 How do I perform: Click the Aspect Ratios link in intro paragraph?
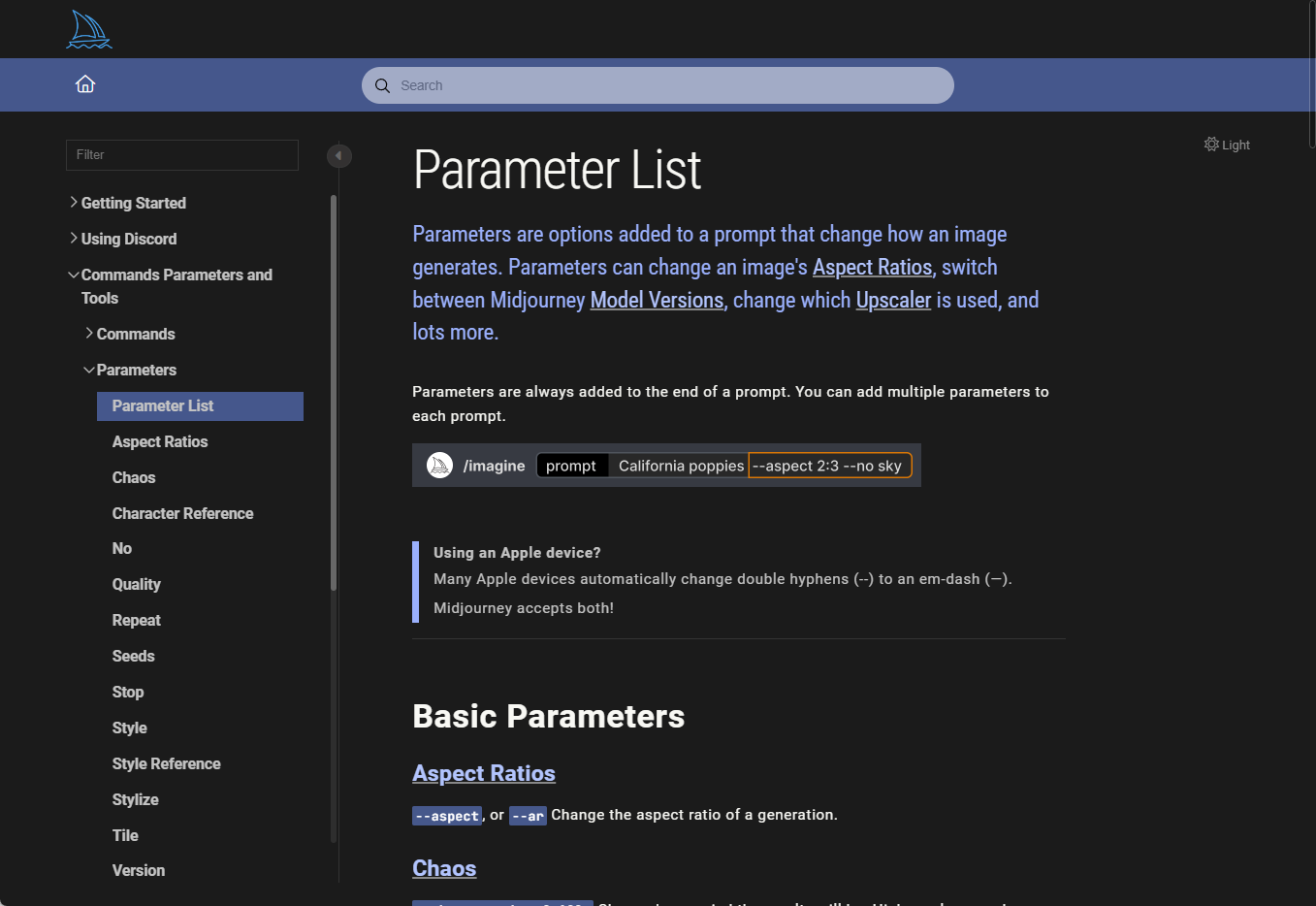(x=872, y=267)
